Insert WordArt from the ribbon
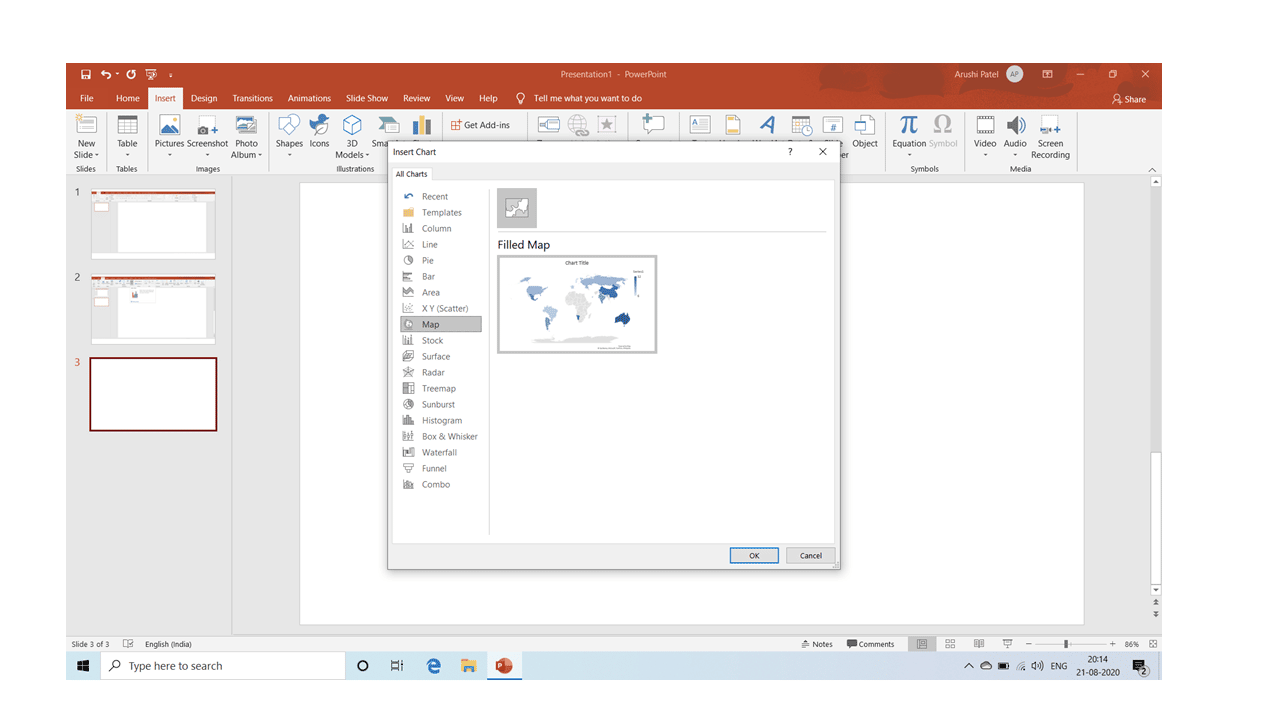Image resolution: width=1280 pixels, height=720 pixels. pyautogui.click(x=766, y=125)
